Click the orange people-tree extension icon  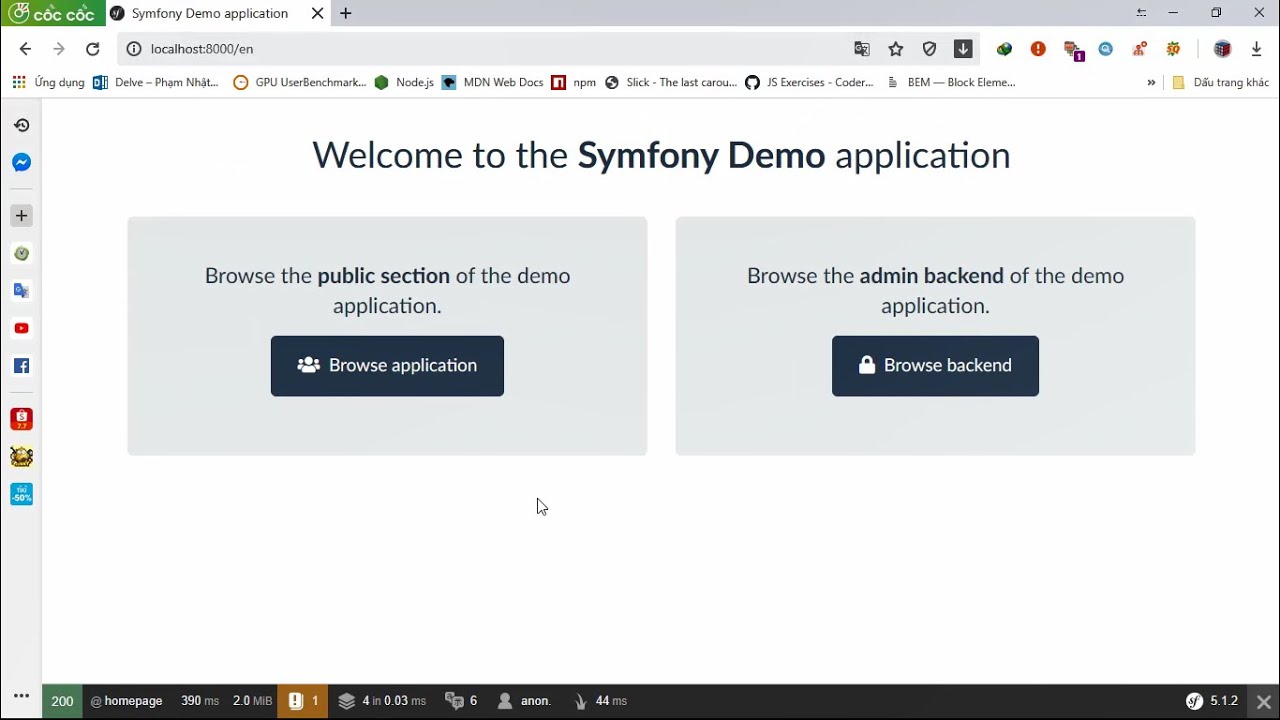1140,49
